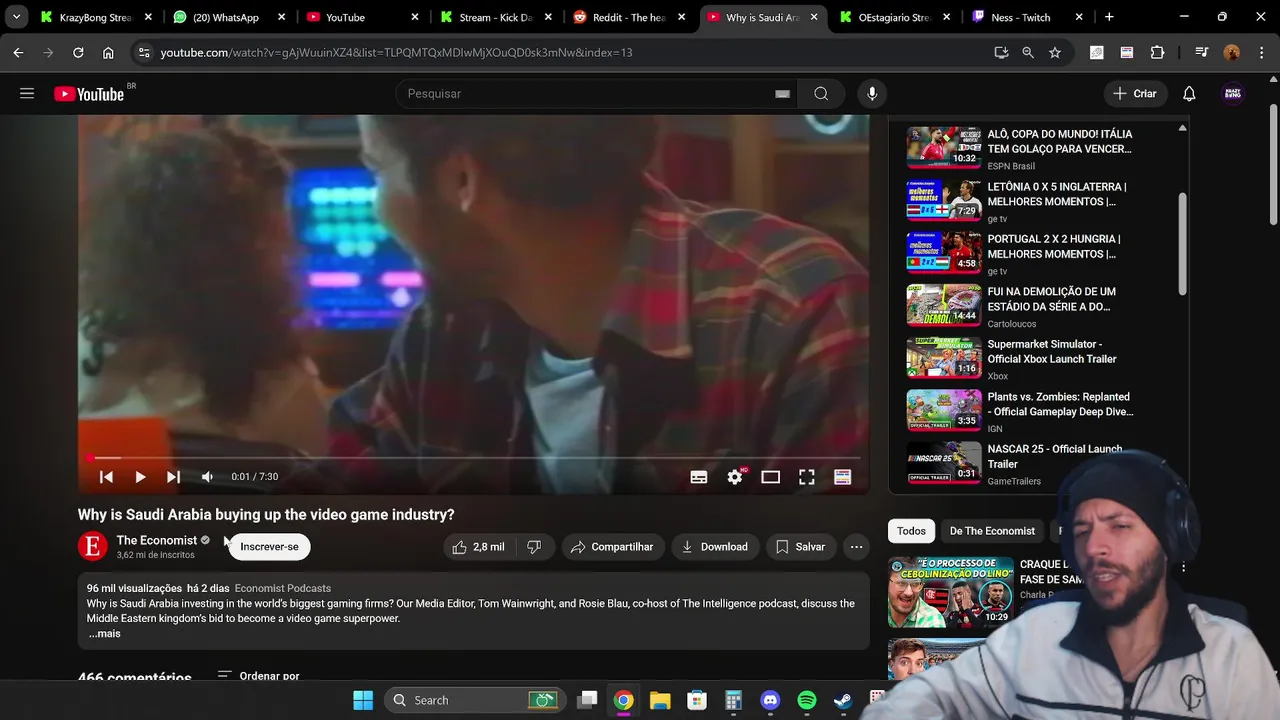The width and height of the screenshot is (1280, 720).
Task: Open the tab search dropdown arrow
Action: coord(16,17)
